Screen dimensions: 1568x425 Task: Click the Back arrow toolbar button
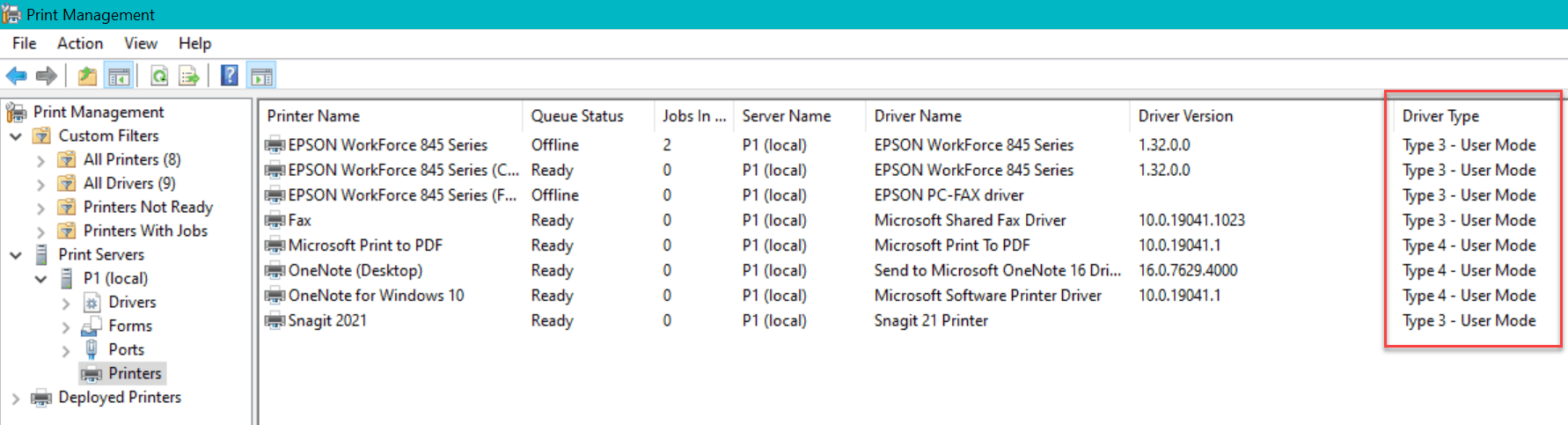point(16,77)
